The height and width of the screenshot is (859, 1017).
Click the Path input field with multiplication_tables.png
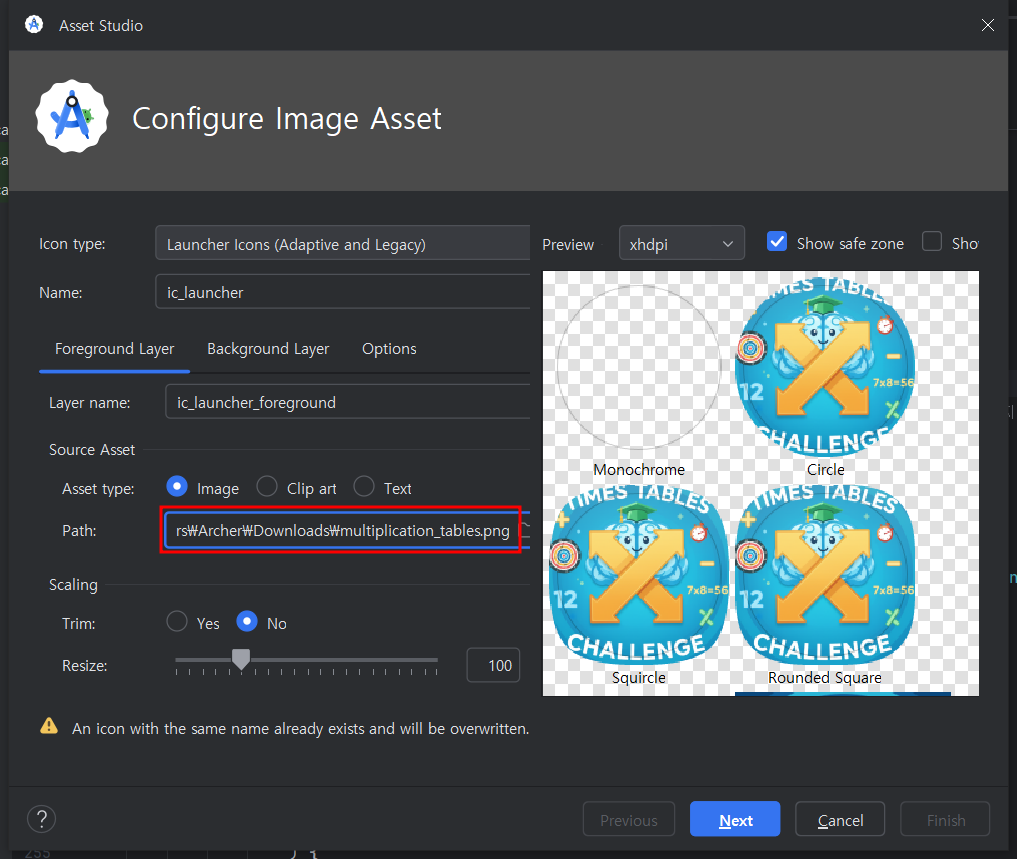342,530
